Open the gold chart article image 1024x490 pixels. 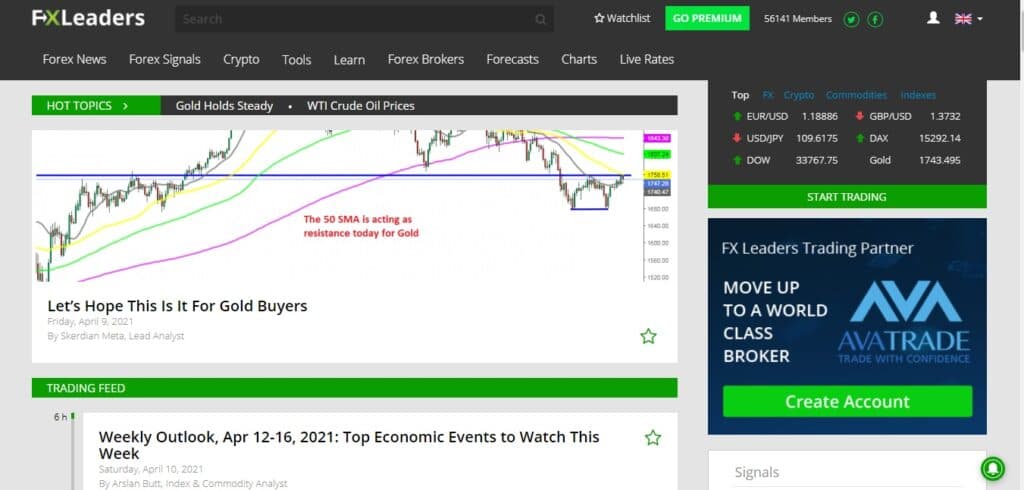click(355, 206)
